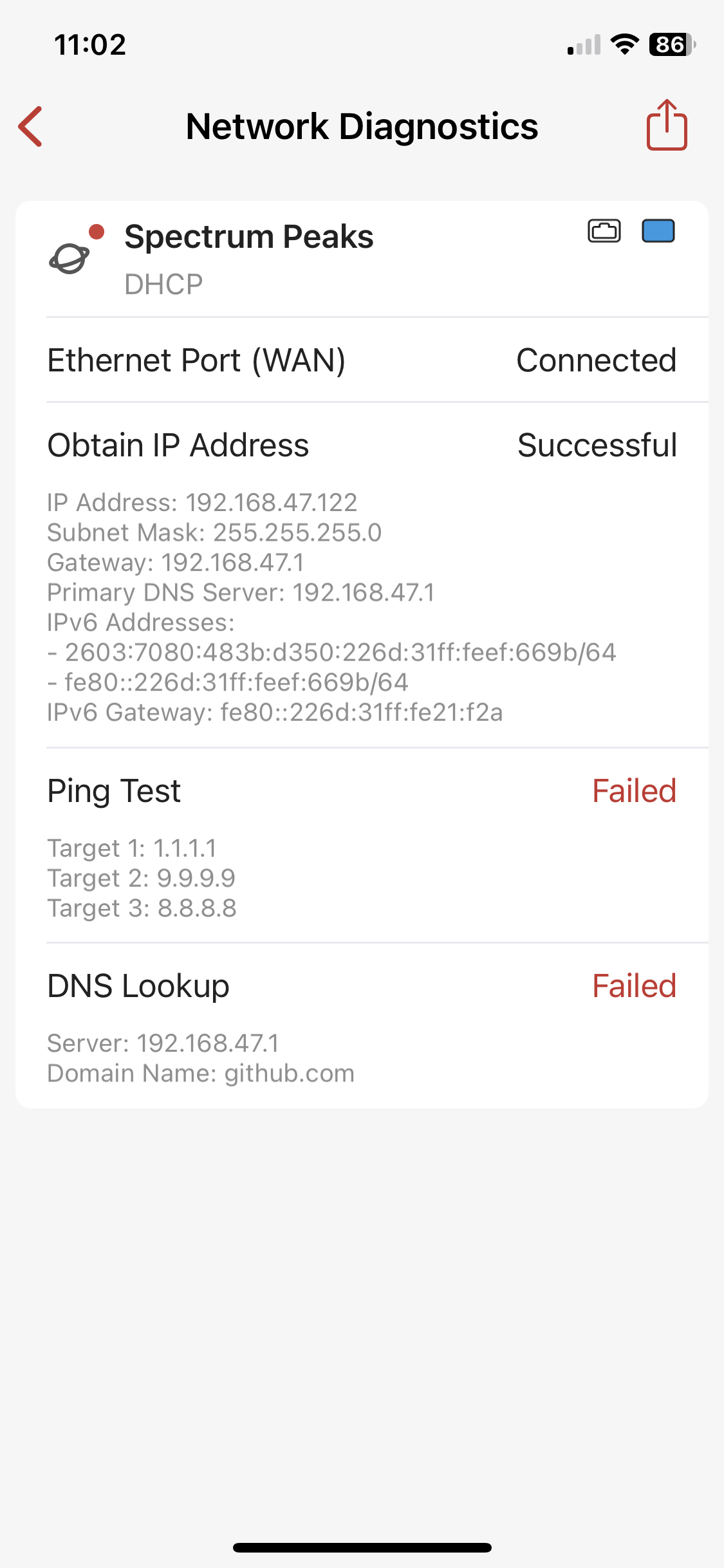Tap the Connected status text

(596, 360)
